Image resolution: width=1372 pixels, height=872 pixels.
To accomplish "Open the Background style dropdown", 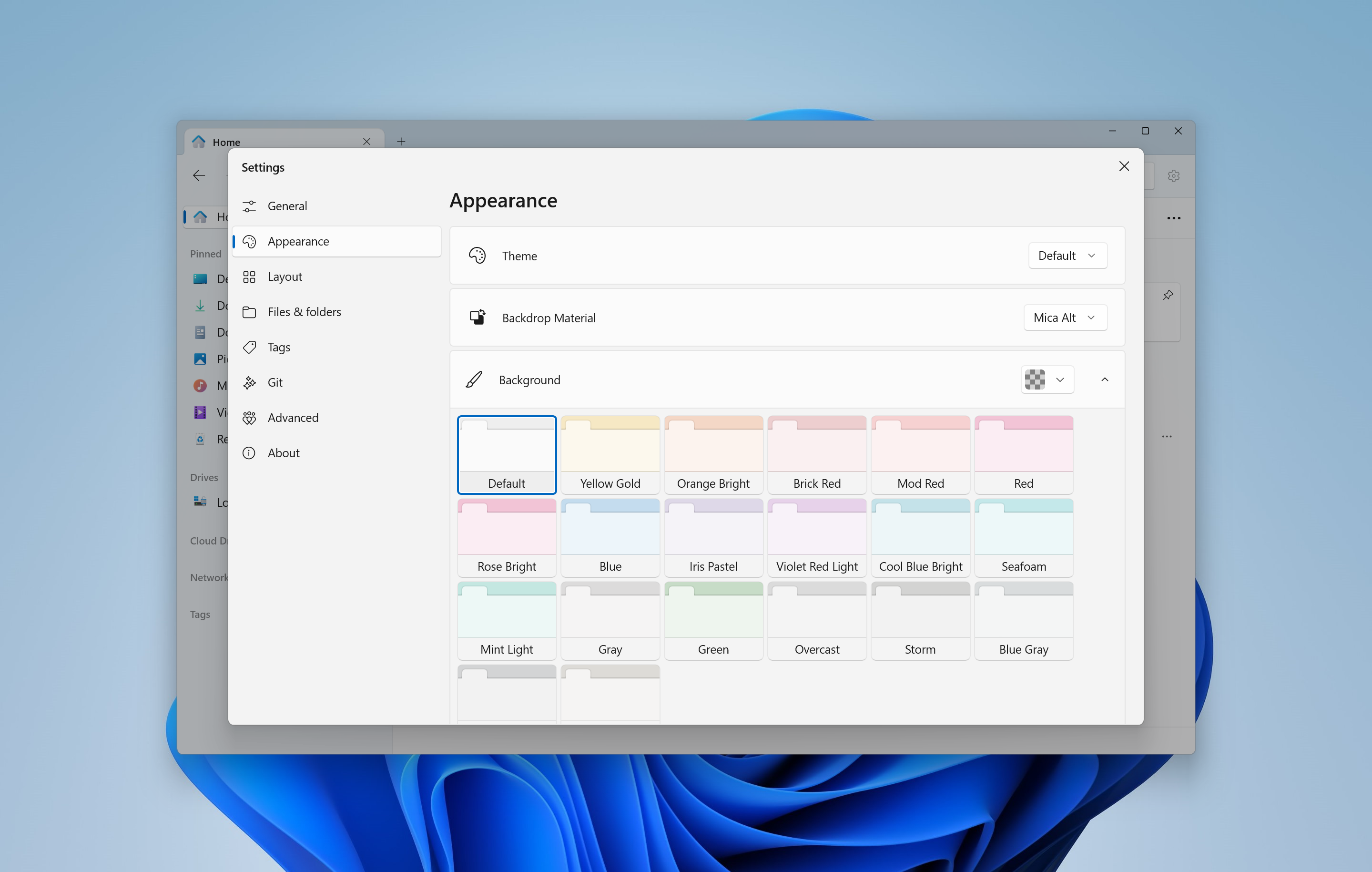I will click(1047, 379).
